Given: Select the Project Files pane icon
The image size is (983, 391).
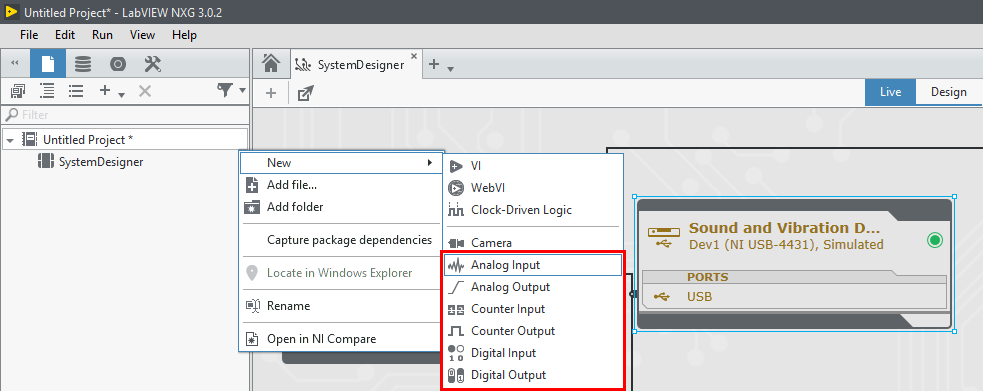Looking at the screenshot, I should click(48, 63).
